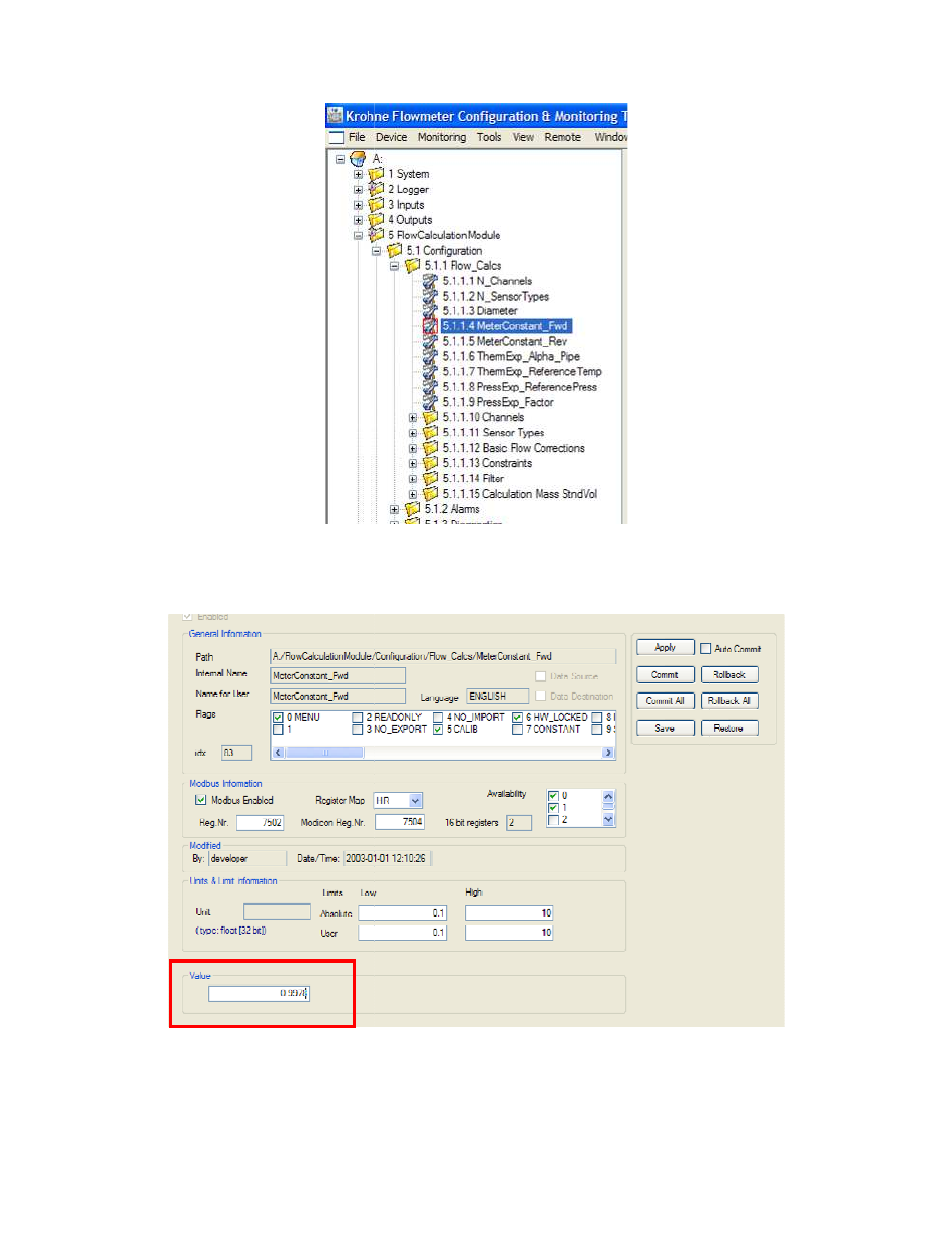Click the Commit button

click(x=665, y=674)
